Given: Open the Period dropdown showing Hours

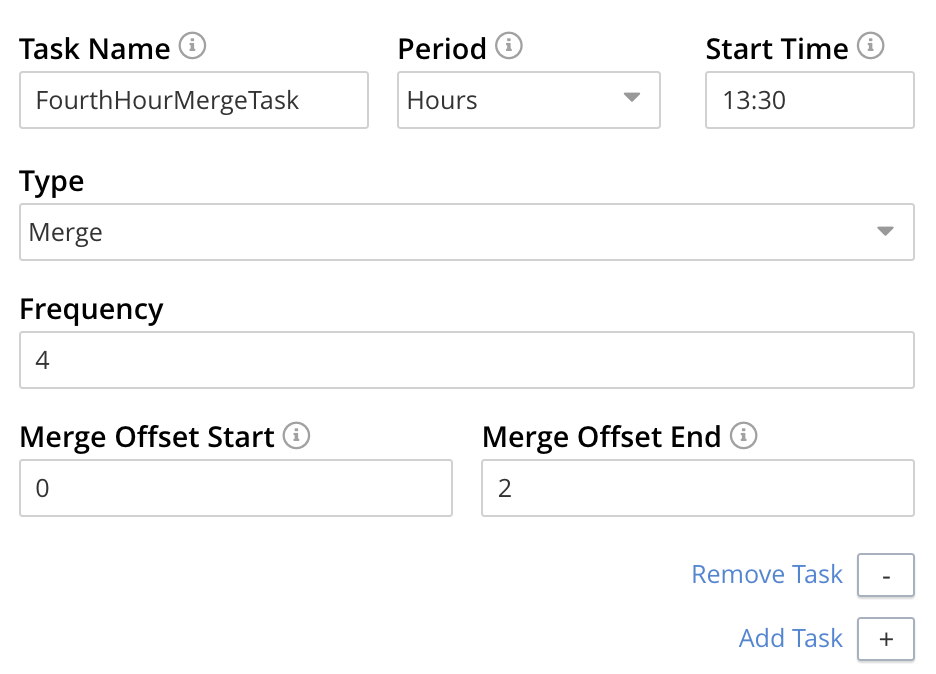Looking at the screenshot, I should point(528,100).
